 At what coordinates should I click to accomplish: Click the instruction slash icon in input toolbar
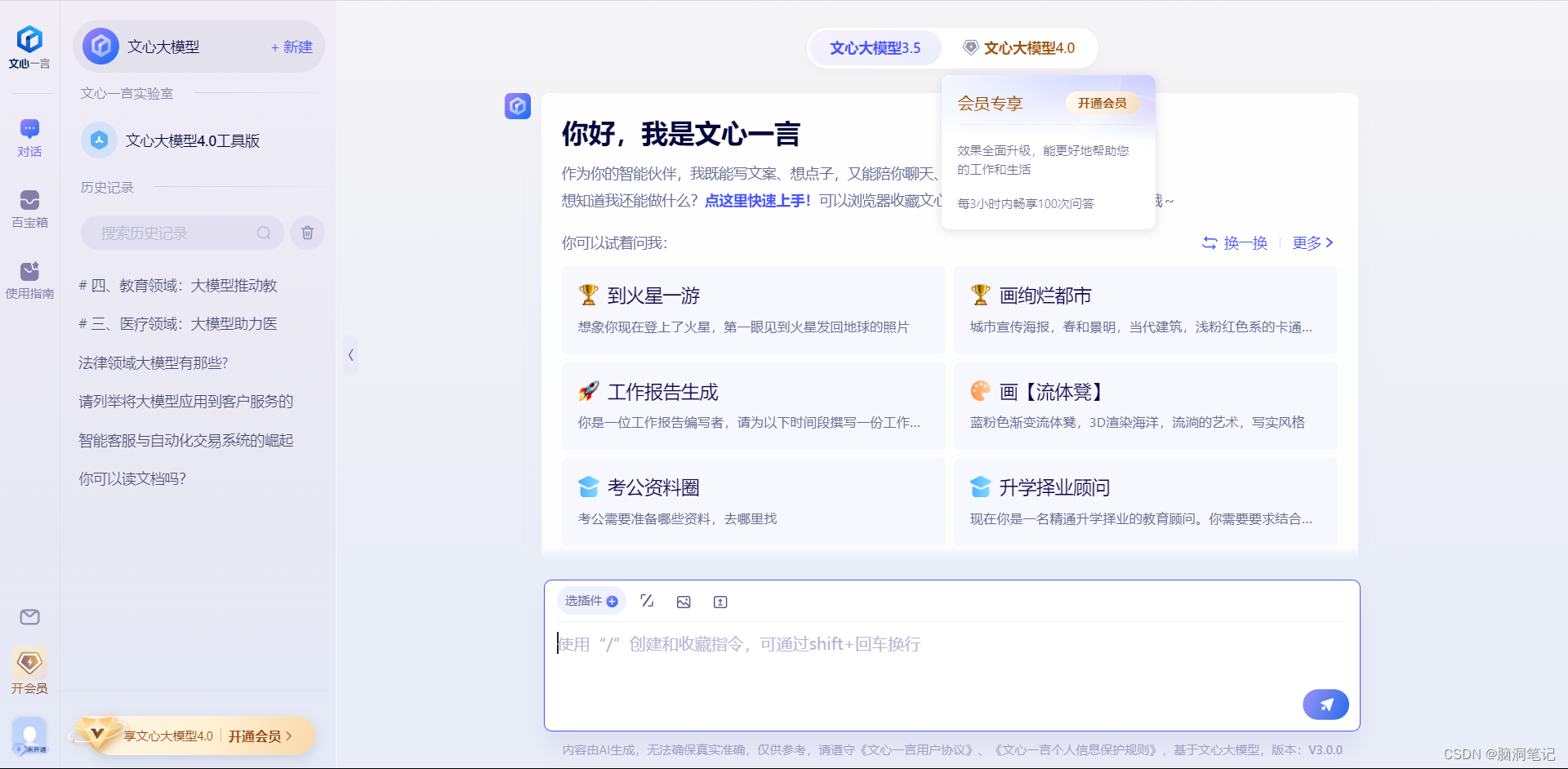647,601
